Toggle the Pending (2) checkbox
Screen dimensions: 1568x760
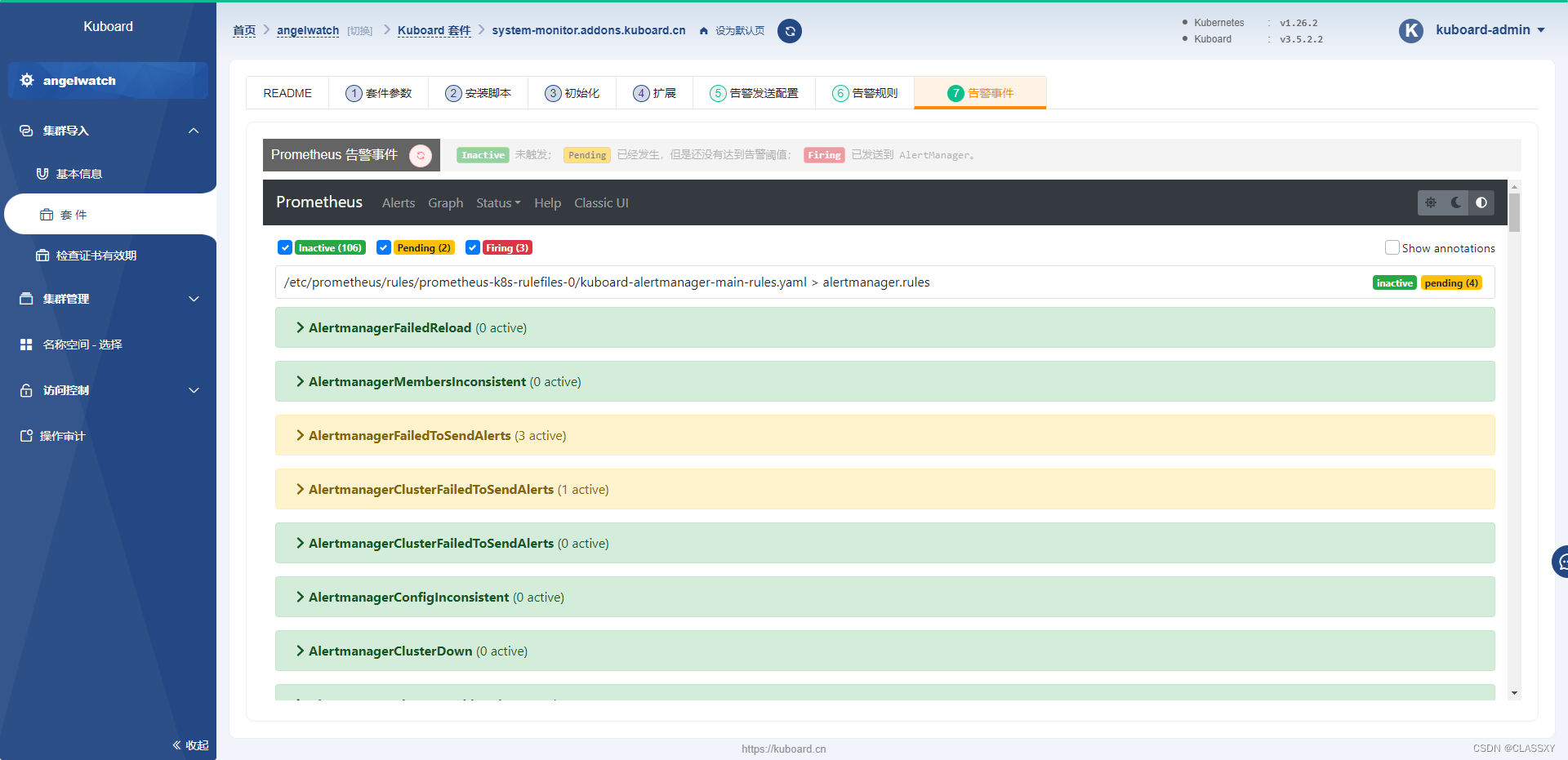[384, 247]
